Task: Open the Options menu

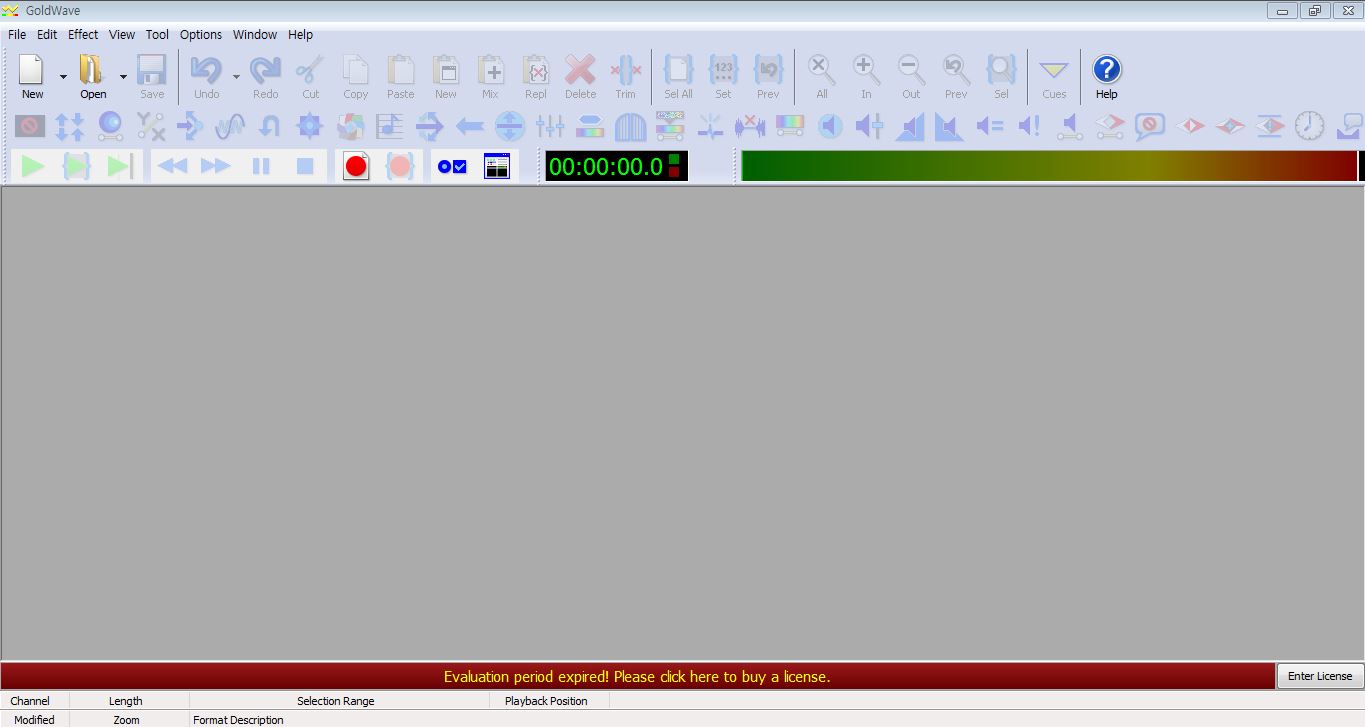Action: click(x=201, y=34)
